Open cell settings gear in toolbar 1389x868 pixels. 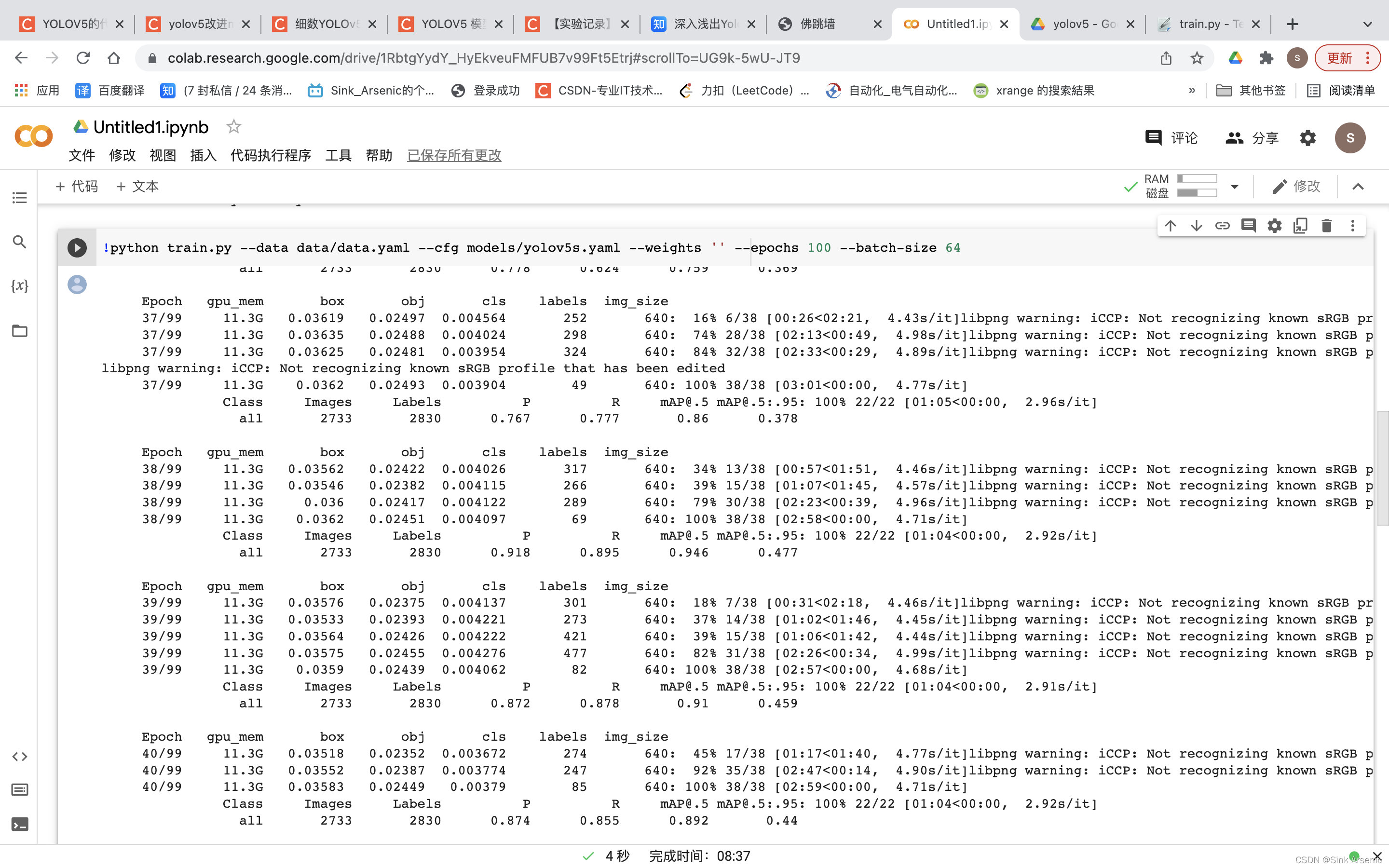tap(1274, 226)
